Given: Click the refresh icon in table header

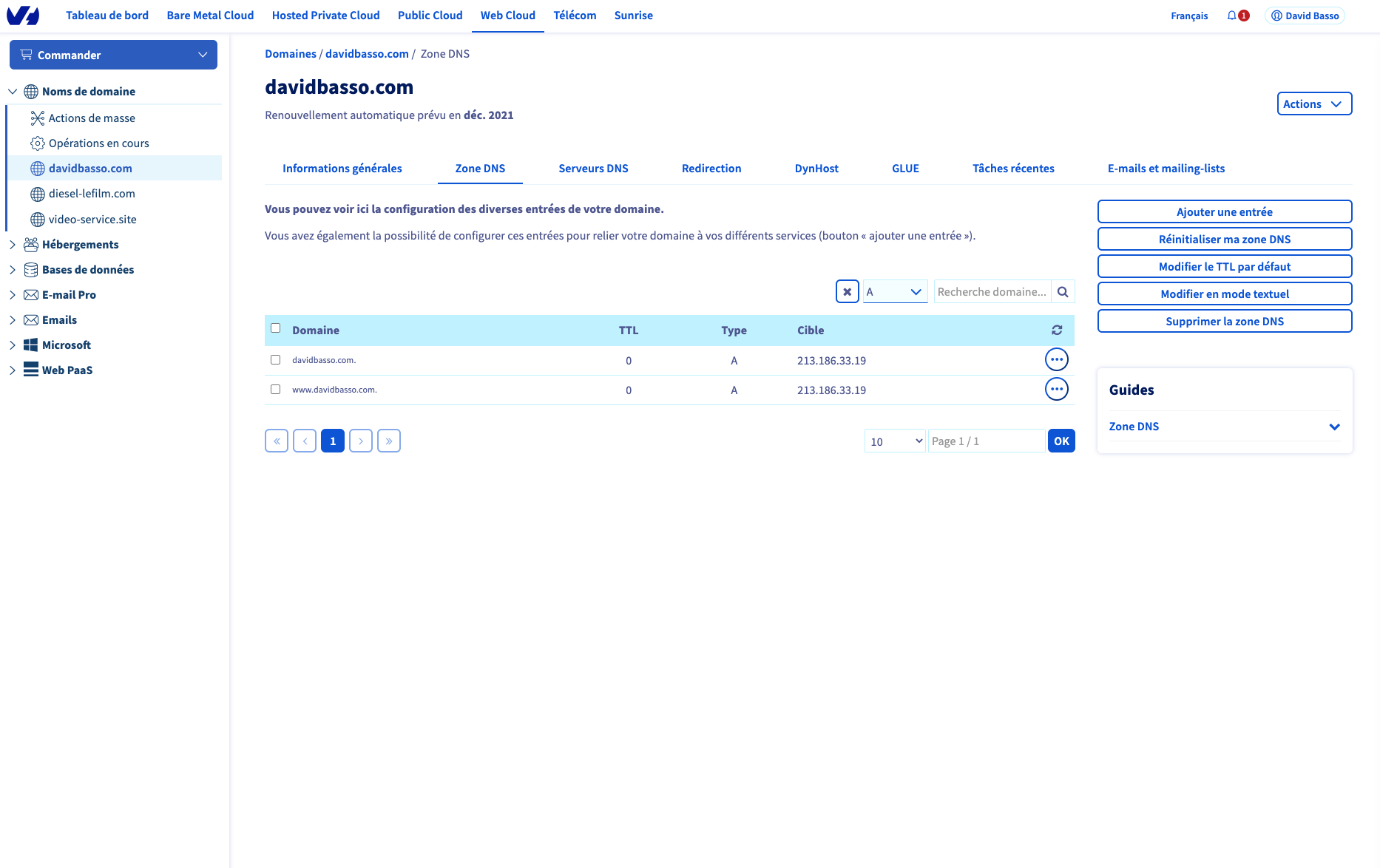Looking at the screenshot, I should pos(1057,330).
